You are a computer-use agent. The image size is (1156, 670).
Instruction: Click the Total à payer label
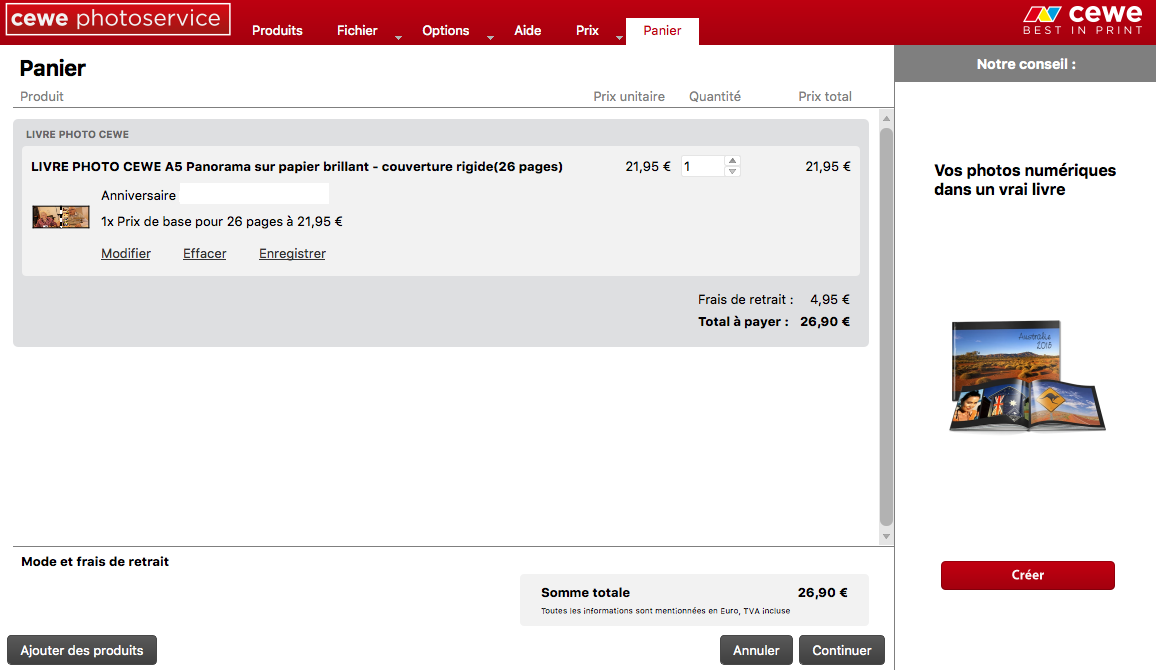[x=743, y=321]
